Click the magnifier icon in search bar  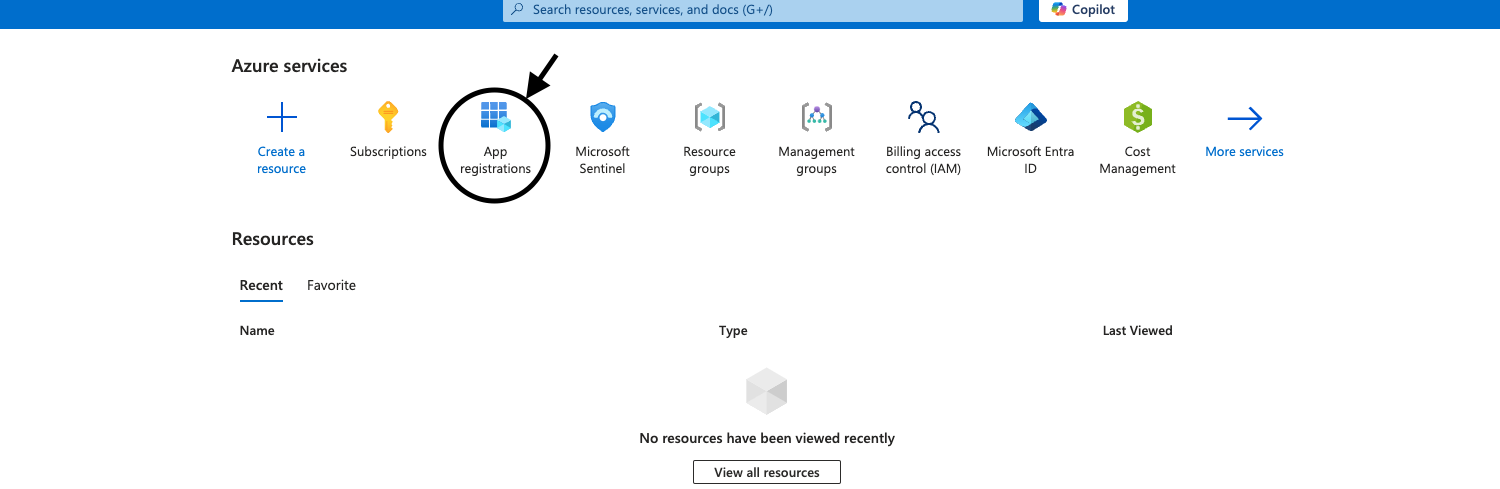[517, 9]
